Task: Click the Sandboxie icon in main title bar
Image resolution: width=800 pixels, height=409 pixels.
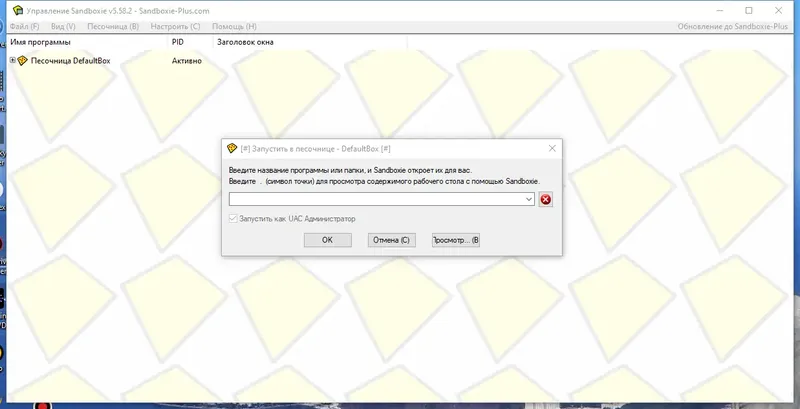Action: (x=17, y=11)
